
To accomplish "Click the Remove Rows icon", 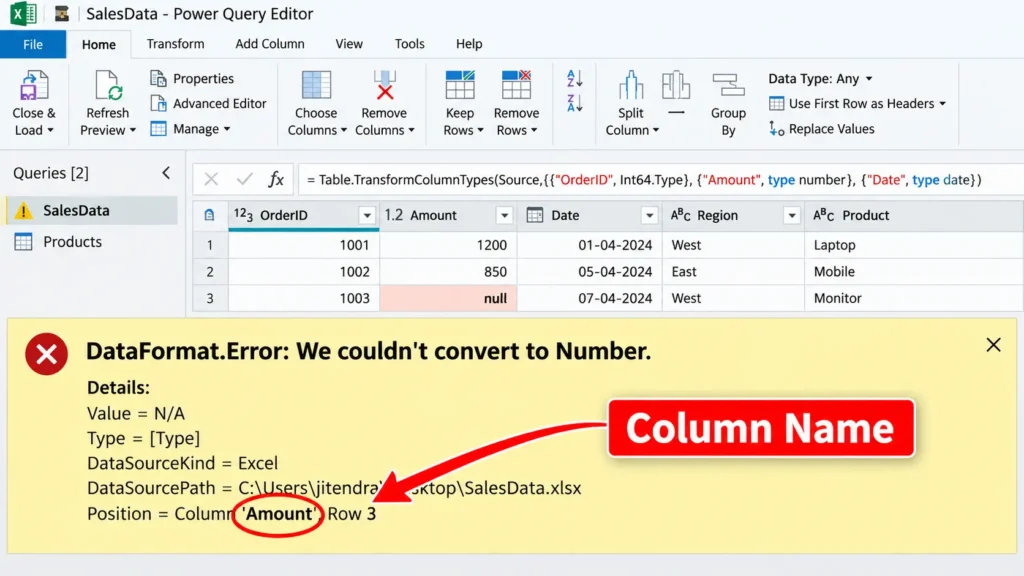I will click(x=516, y=86).
